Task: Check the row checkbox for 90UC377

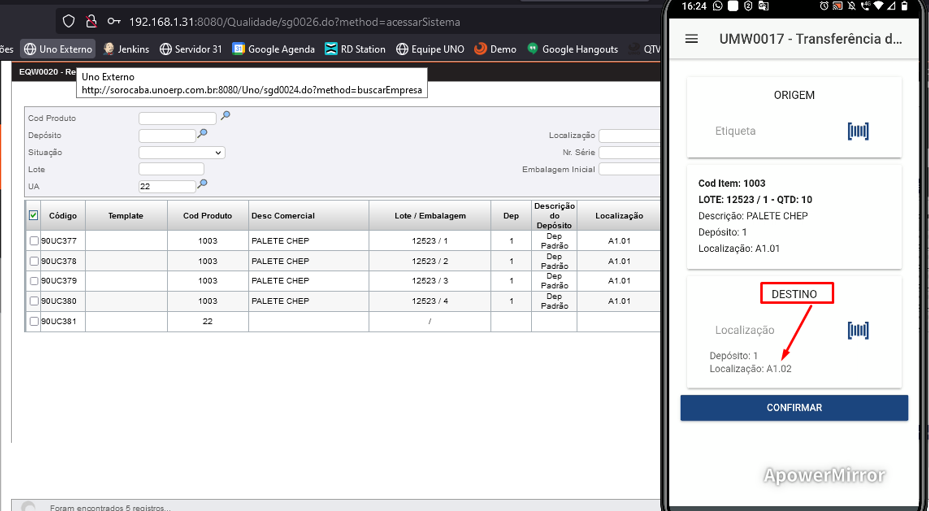Action: [34, 241]
